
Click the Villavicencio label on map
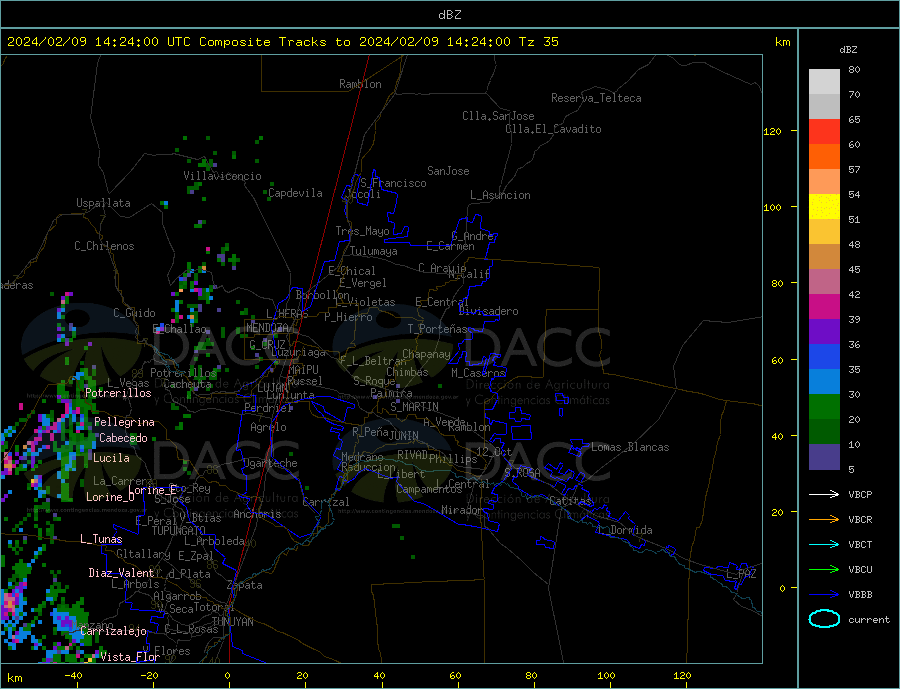coord(222,176)
